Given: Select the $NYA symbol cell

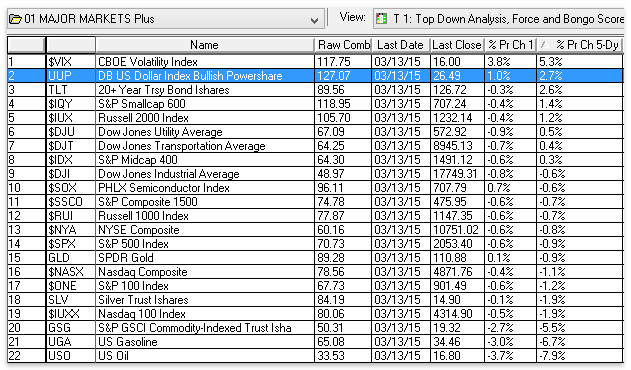Looking at the screenshot, I should pos(71,229).
